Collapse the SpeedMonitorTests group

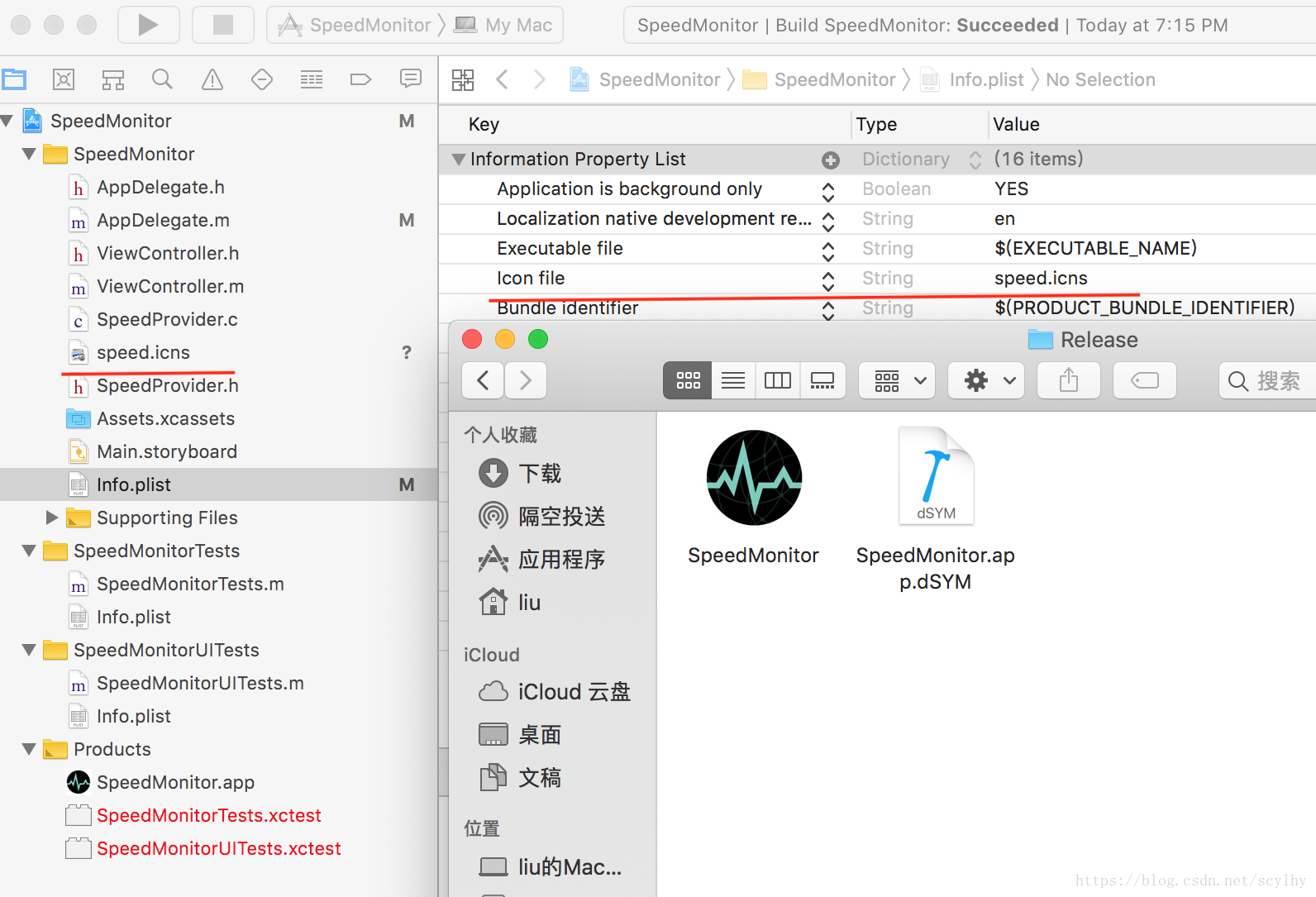[29, 551]
